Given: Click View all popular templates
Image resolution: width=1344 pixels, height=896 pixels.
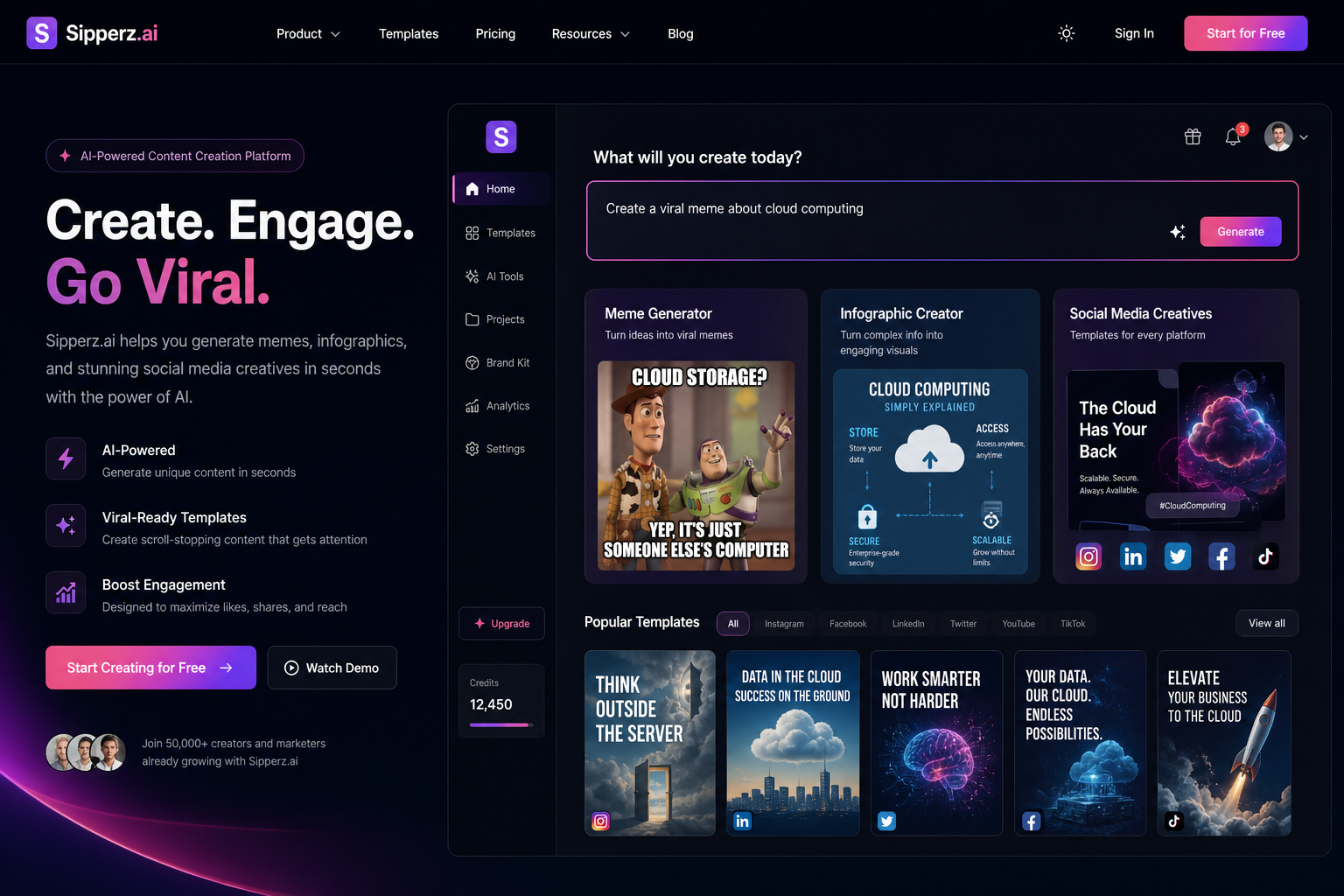Looking at the screenshot, I should click(x=1267, y=623).
